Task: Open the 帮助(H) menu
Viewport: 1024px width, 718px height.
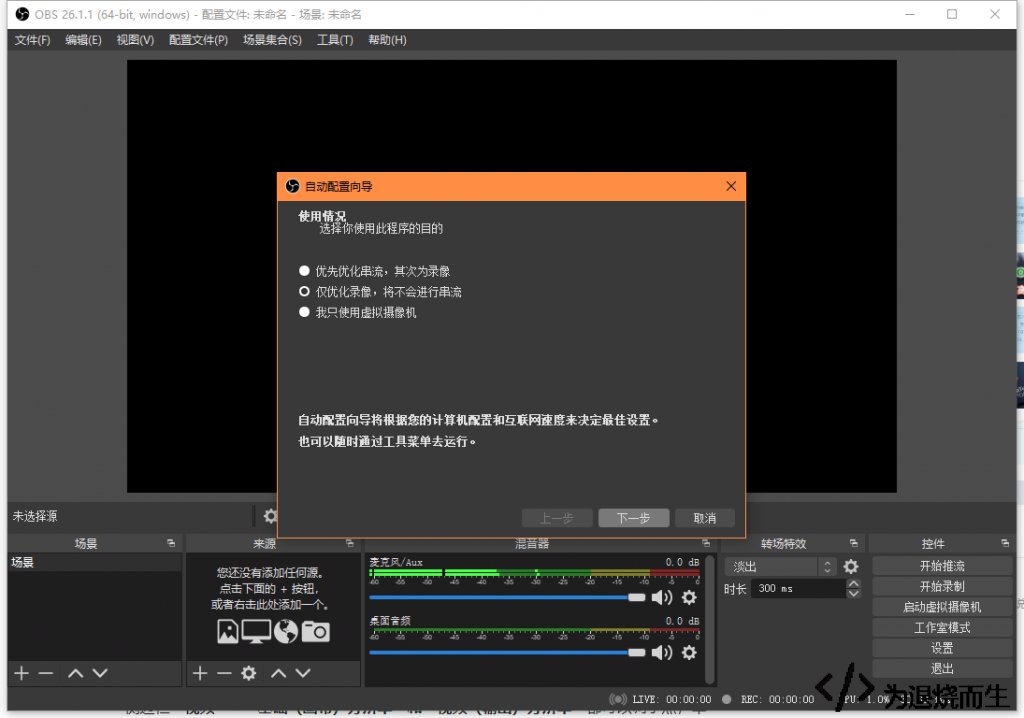Action: coord(387,40)
